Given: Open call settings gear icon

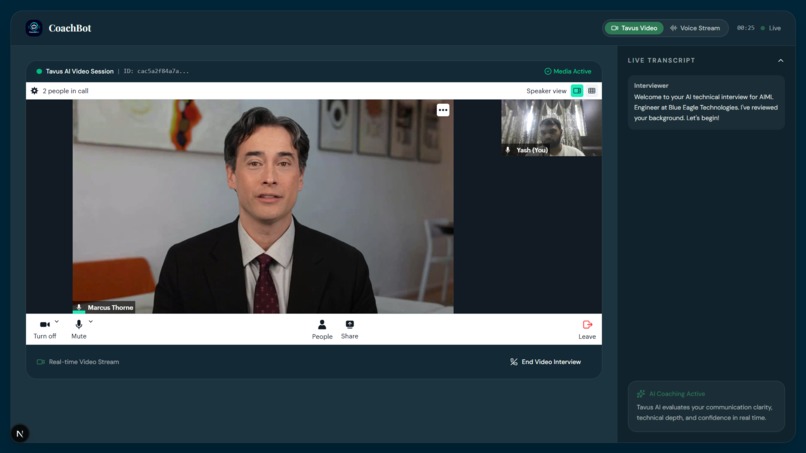Looking at the screenshot, I should tap(34, 91).
